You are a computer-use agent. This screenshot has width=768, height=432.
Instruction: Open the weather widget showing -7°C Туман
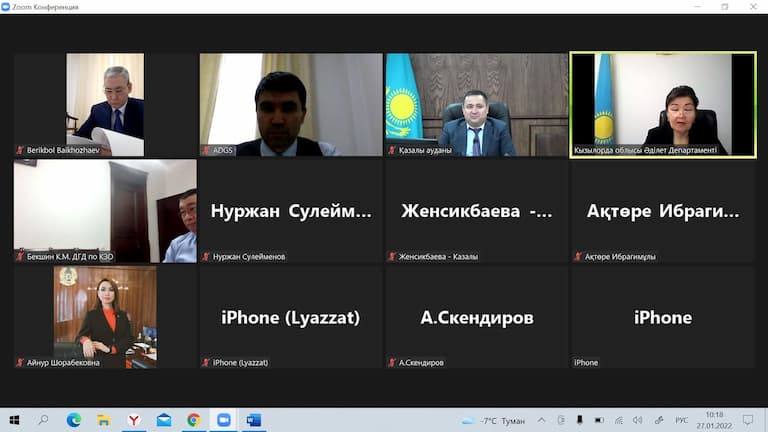point(493,420)
